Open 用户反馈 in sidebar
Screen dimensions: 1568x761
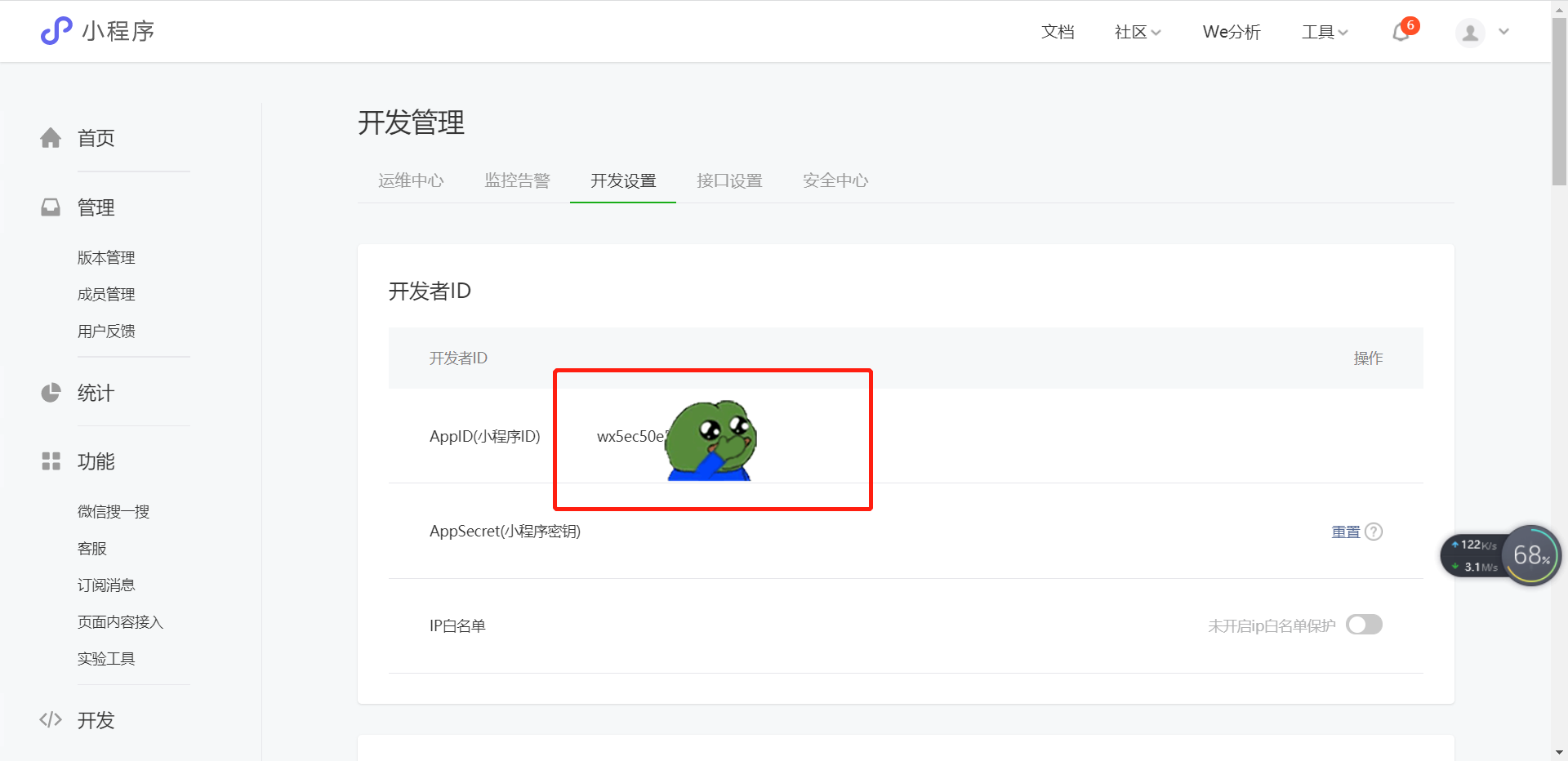106,331
